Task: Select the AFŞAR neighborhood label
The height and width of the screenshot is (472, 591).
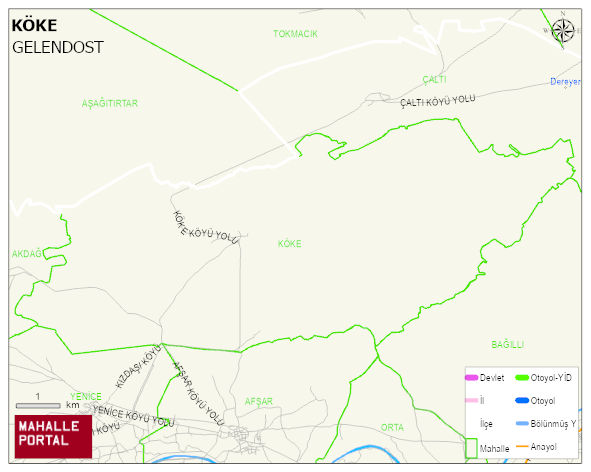Action: coord(259,401)
